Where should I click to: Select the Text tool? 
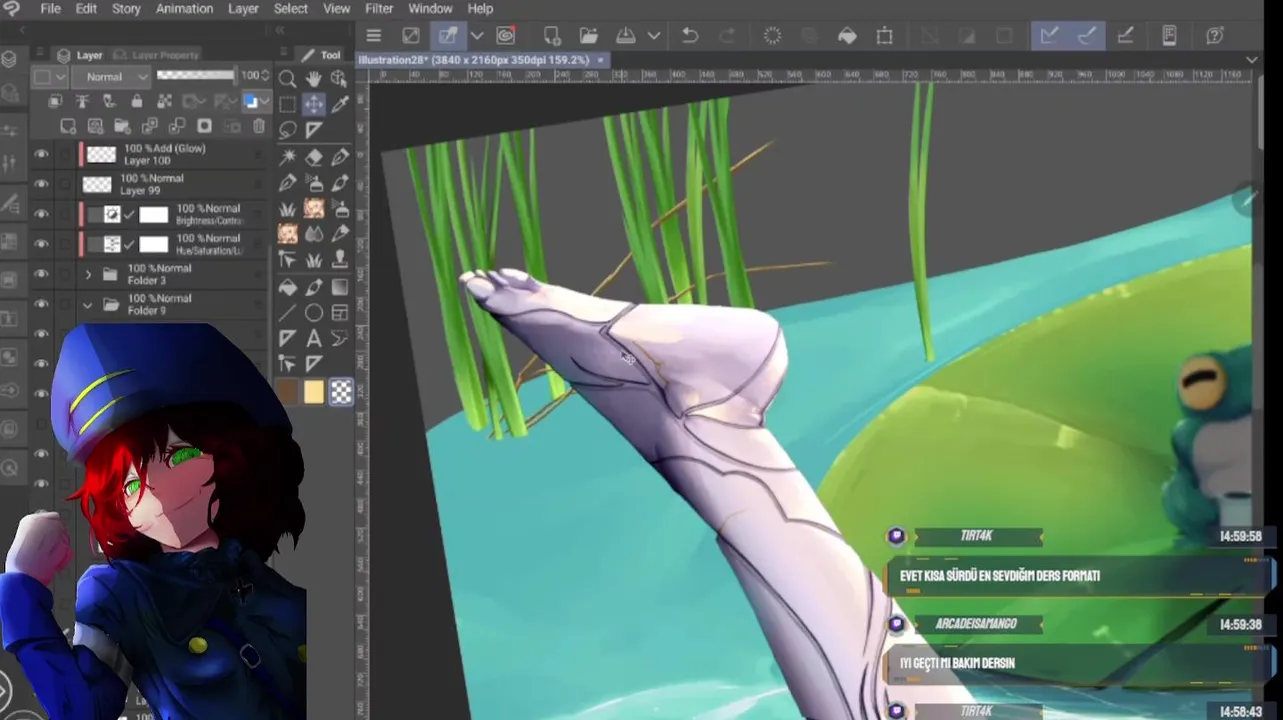313,339
